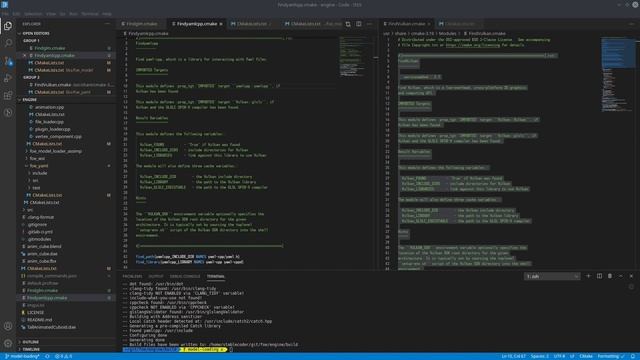Click the open changes compare icon
The image size is (640, 360).
click(348, 24)
